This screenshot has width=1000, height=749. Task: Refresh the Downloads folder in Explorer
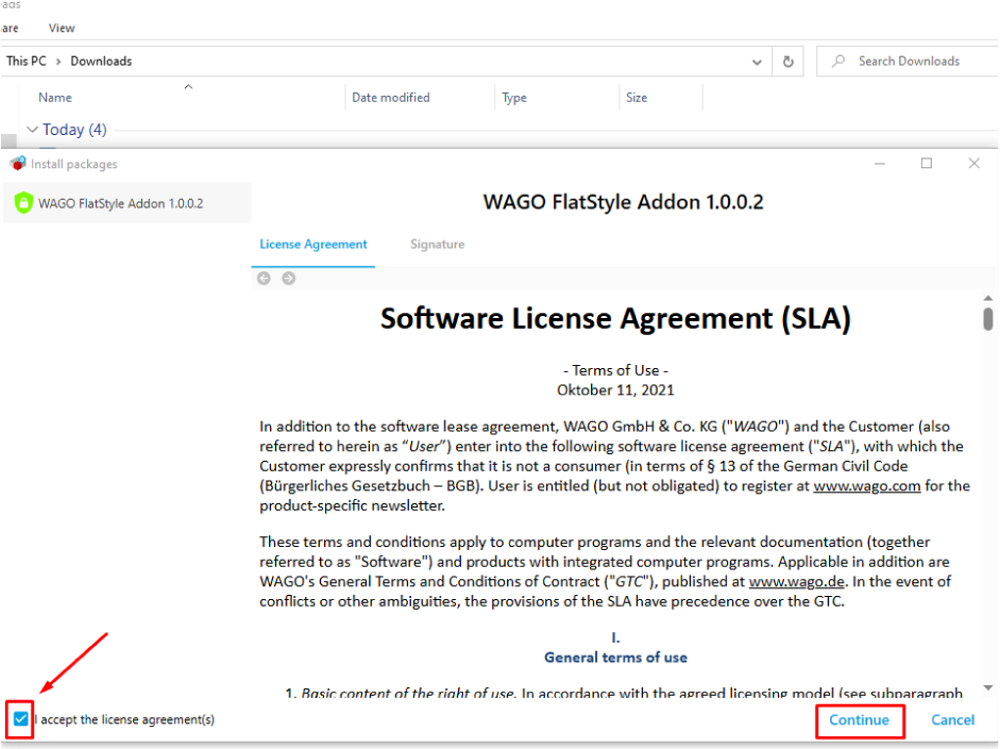point(788,62)
